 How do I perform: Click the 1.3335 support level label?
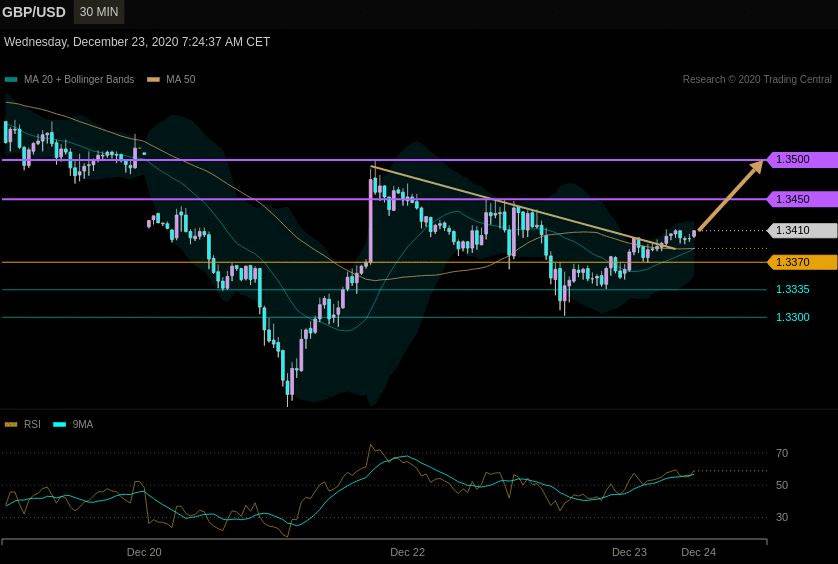(793, 289)
